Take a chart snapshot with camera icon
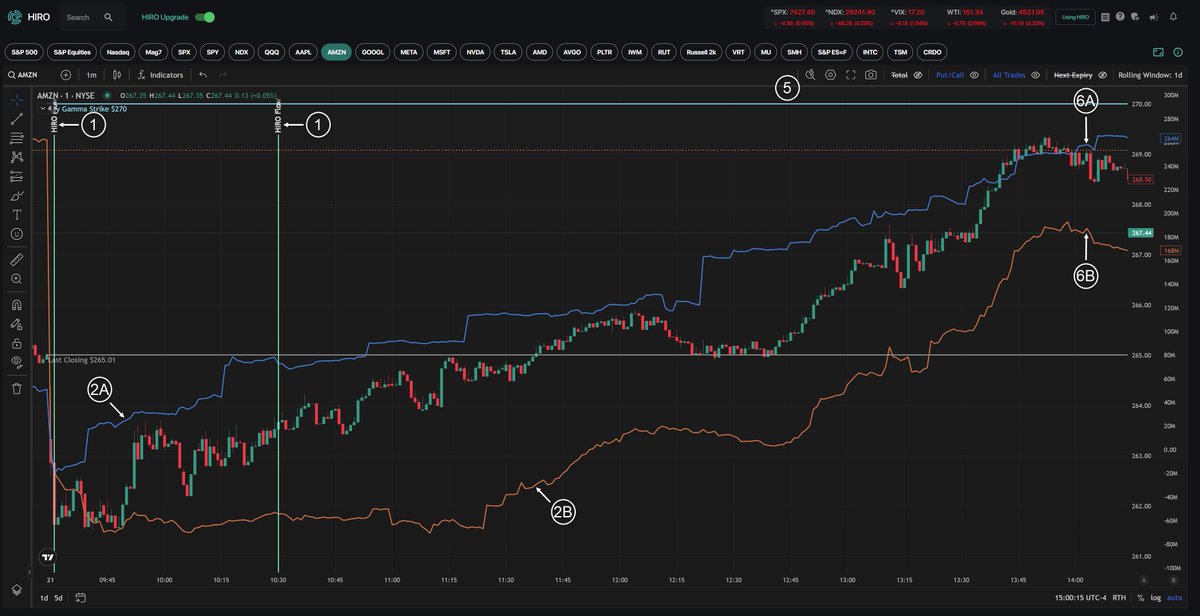This screenshot has width=1200, height=616. click(872, 75)
